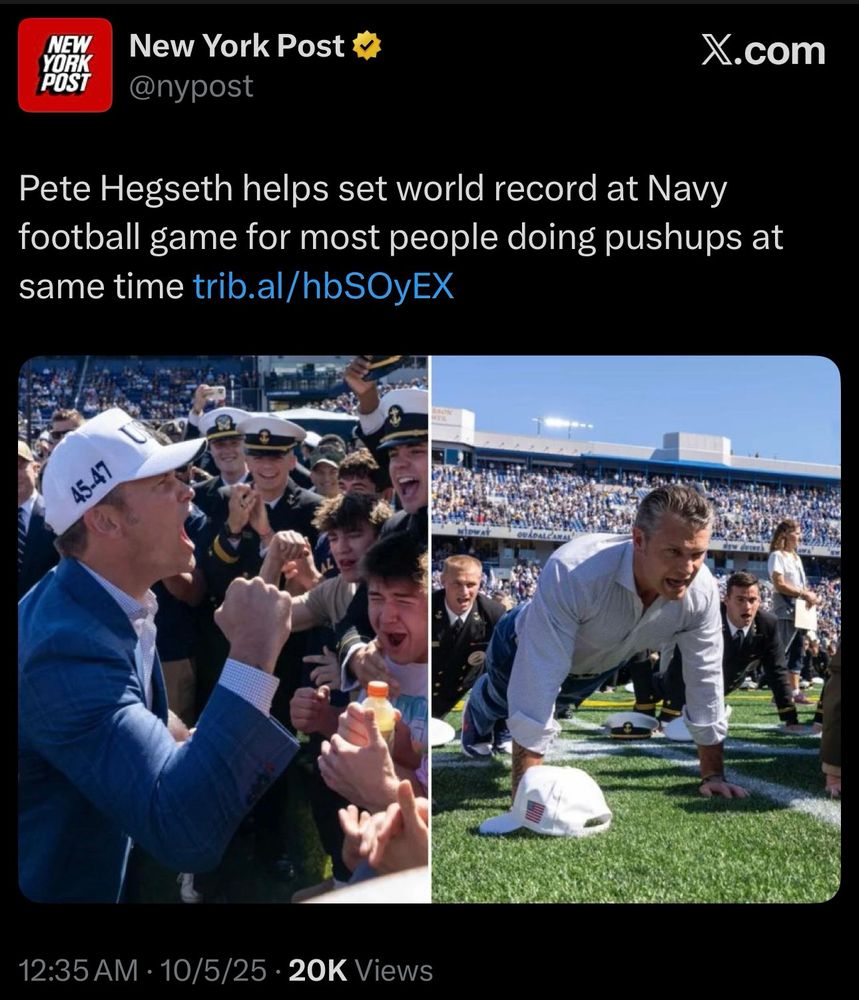Open the left photo of the cheering crowd
This screenshot has height=1000, width=859.
pyautogui.click(x=223, y=629)
